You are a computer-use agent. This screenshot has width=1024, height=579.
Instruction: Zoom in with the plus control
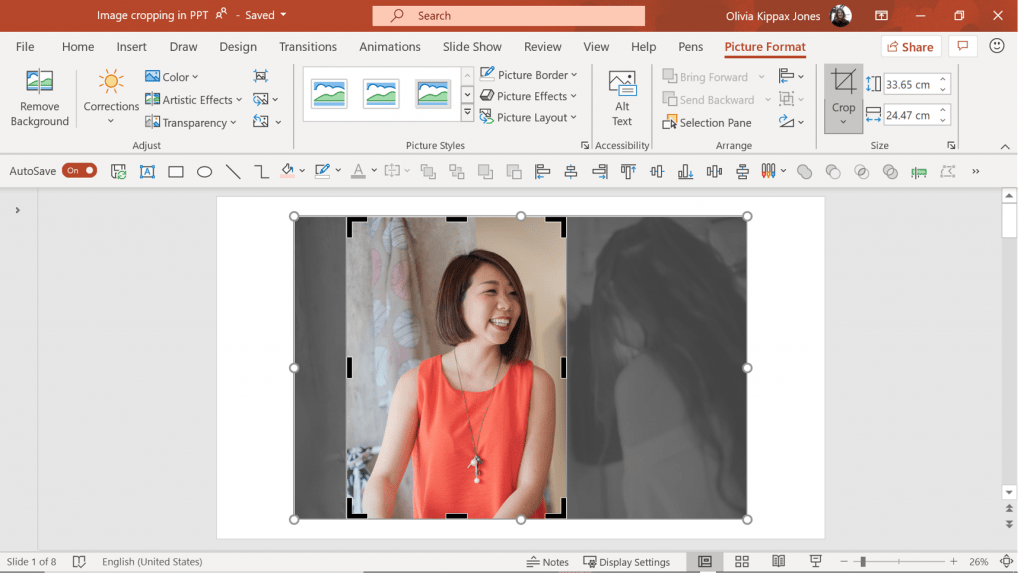click(953, 561)
